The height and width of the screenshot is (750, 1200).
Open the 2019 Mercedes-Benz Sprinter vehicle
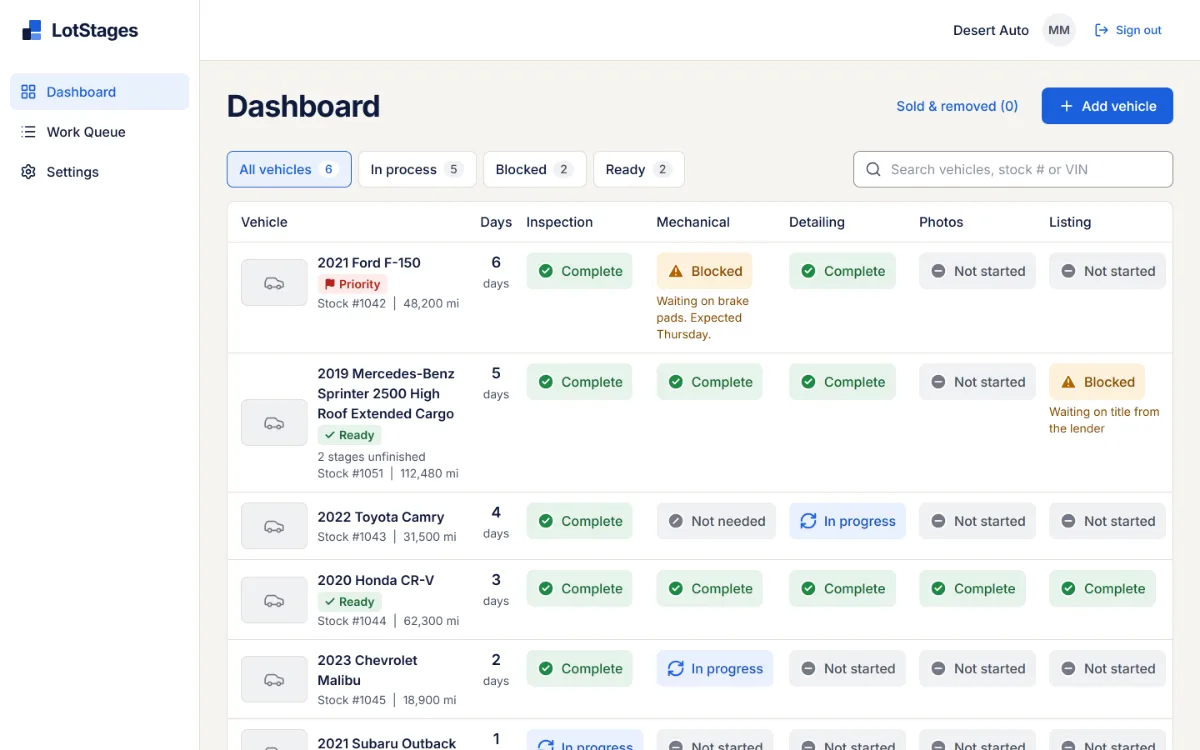click(x=386, y=393)
